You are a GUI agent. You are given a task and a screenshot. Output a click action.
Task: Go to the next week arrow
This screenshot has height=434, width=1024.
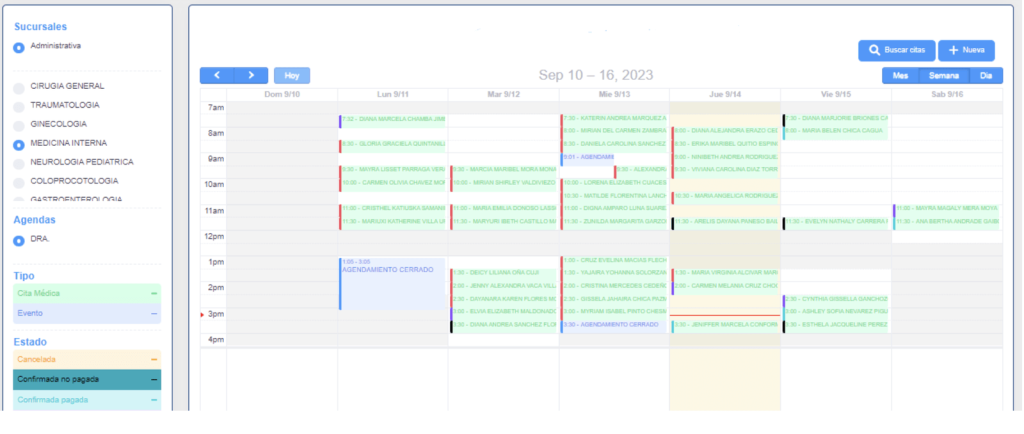point(251,75)
